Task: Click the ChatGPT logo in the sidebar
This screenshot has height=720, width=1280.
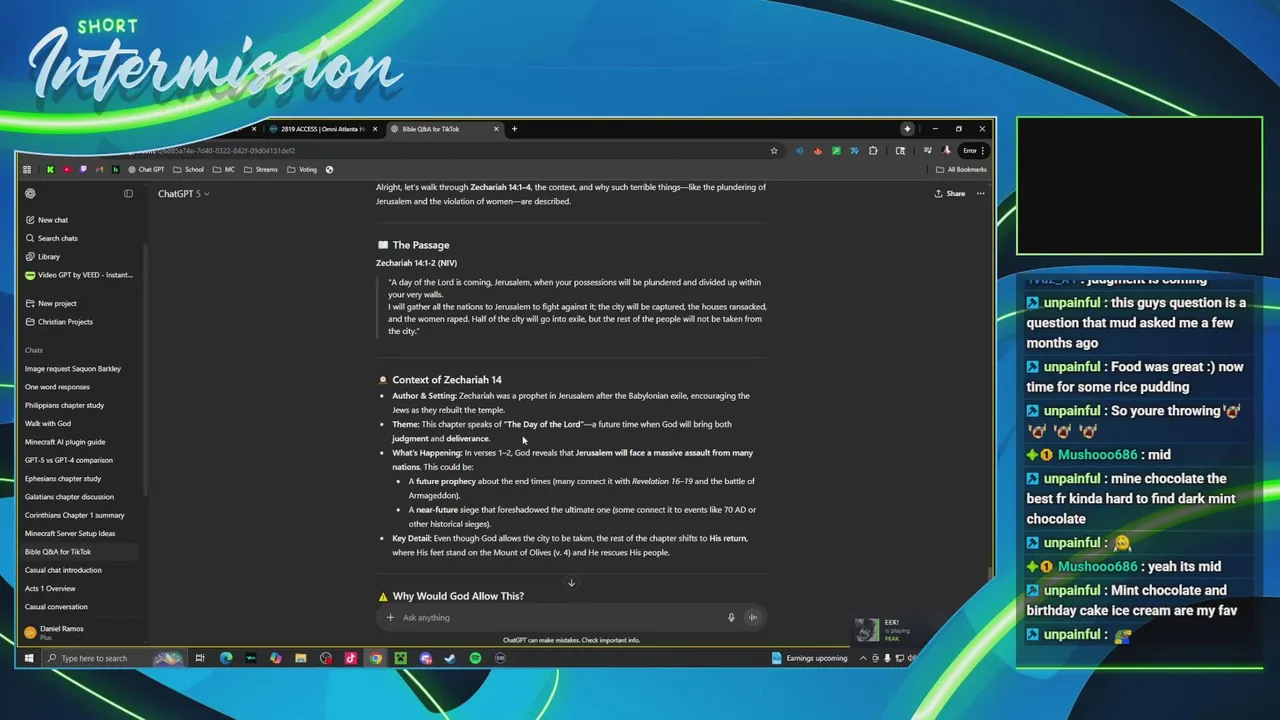Action: click(x=30, y=194)
